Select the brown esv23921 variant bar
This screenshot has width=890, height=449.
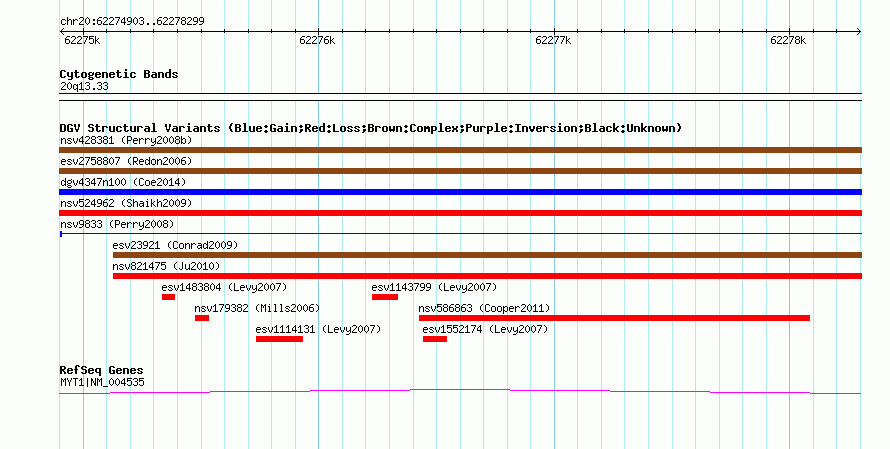pos(487,255)
